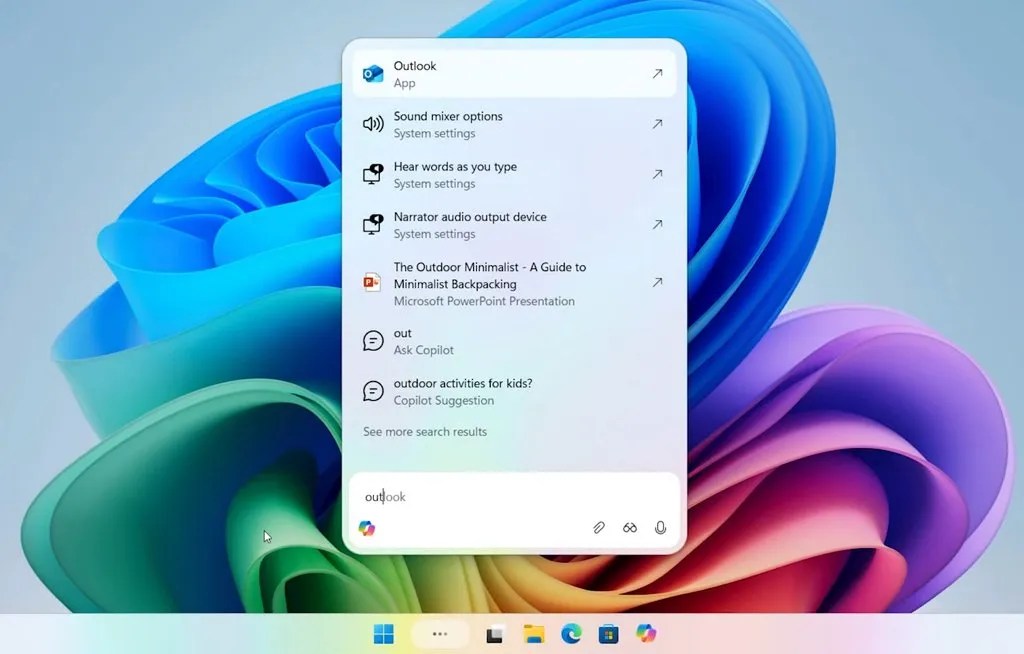Open File Explorer from the taskbar
Viewport: 1024px width, 654px height.
tap(535, 633)
